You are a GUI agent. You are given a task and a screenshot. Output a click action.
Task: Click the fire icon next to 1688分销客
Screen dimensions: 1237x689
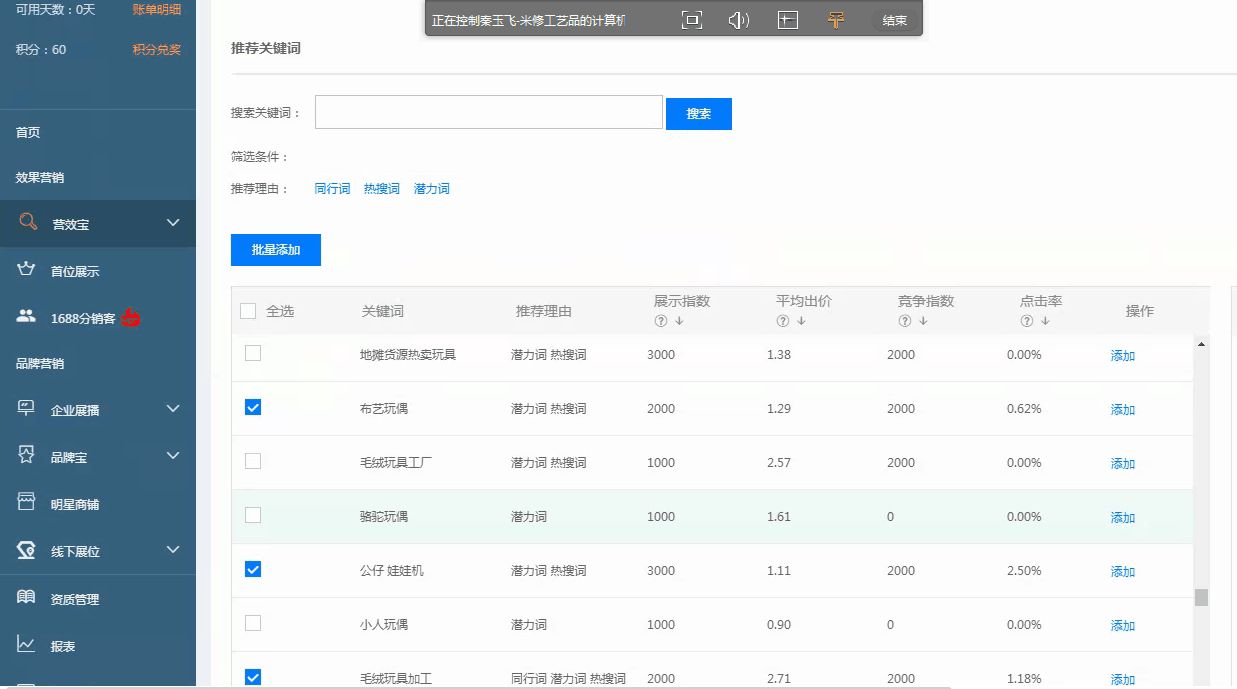131,318
